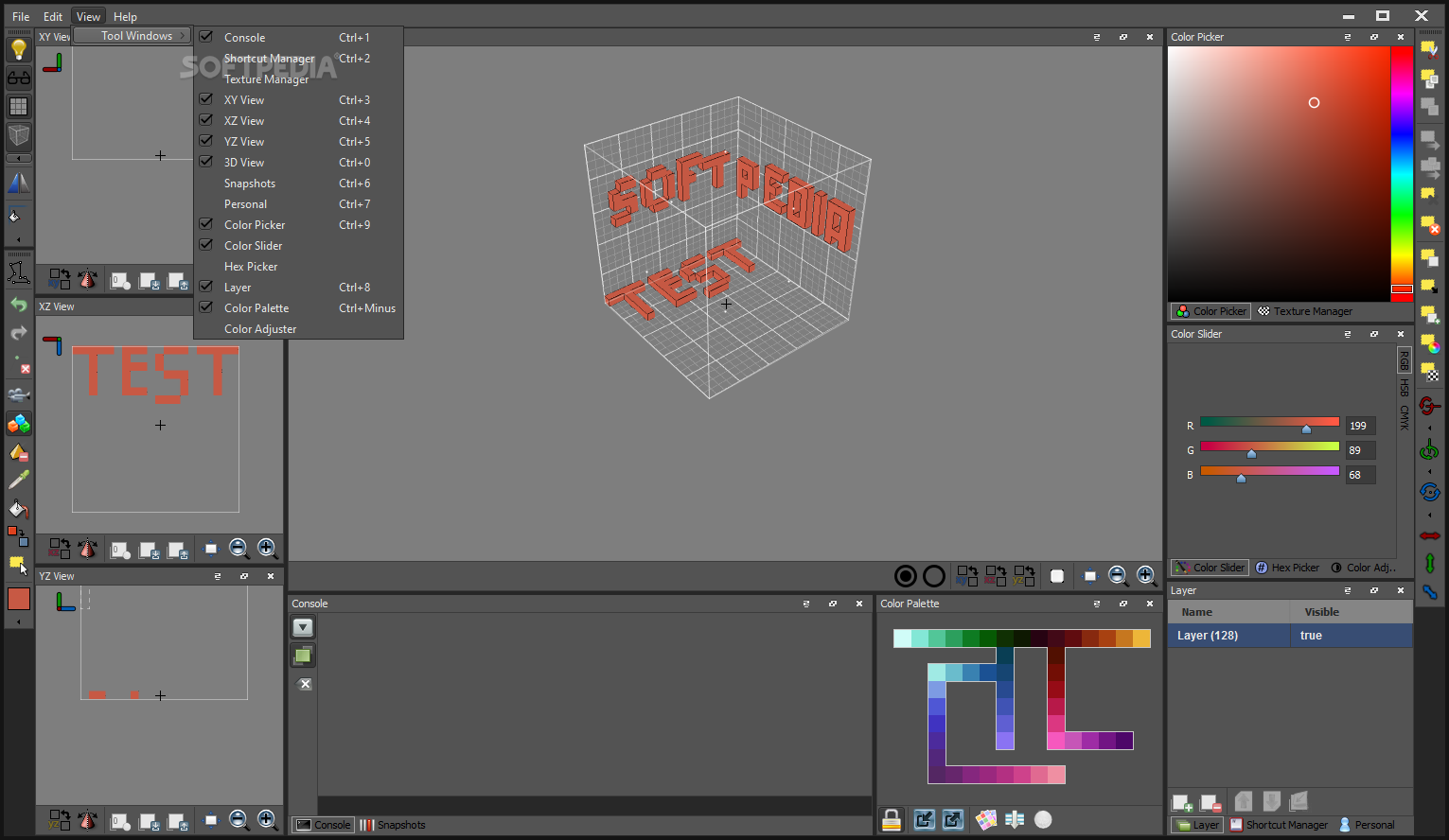The width and height of the screenshot is (1449, 840).
Task: Zoom in on the 3D view
Action: click(x=1146, y=575)
